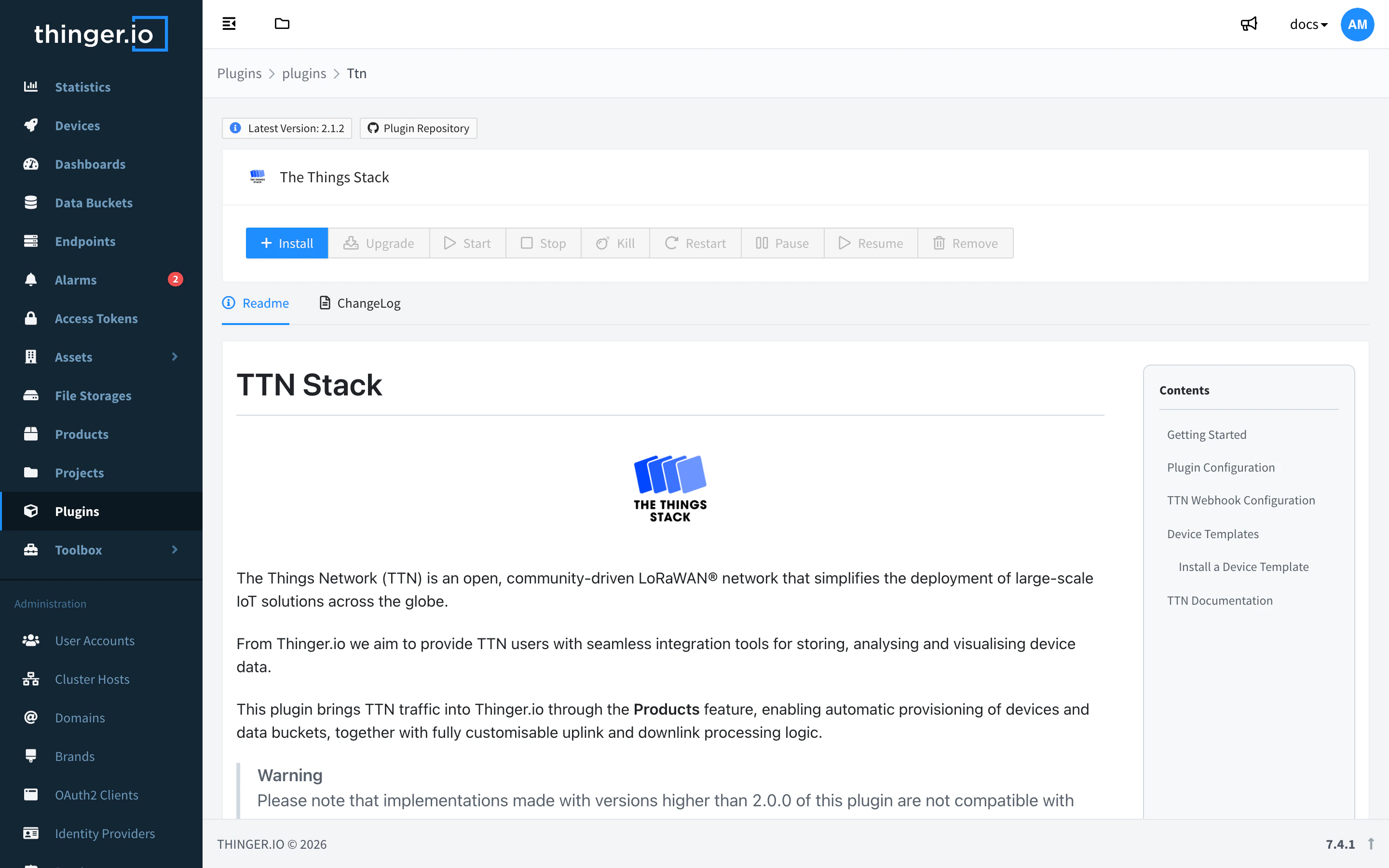Switch to the ChangeLog tab
The image size is (1389, 868).
pyautogui.click(x=360, y=302)
